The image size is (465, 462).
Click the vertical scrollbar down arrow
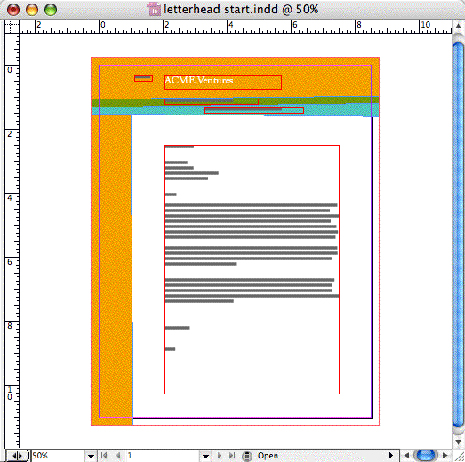click(458, 442)
